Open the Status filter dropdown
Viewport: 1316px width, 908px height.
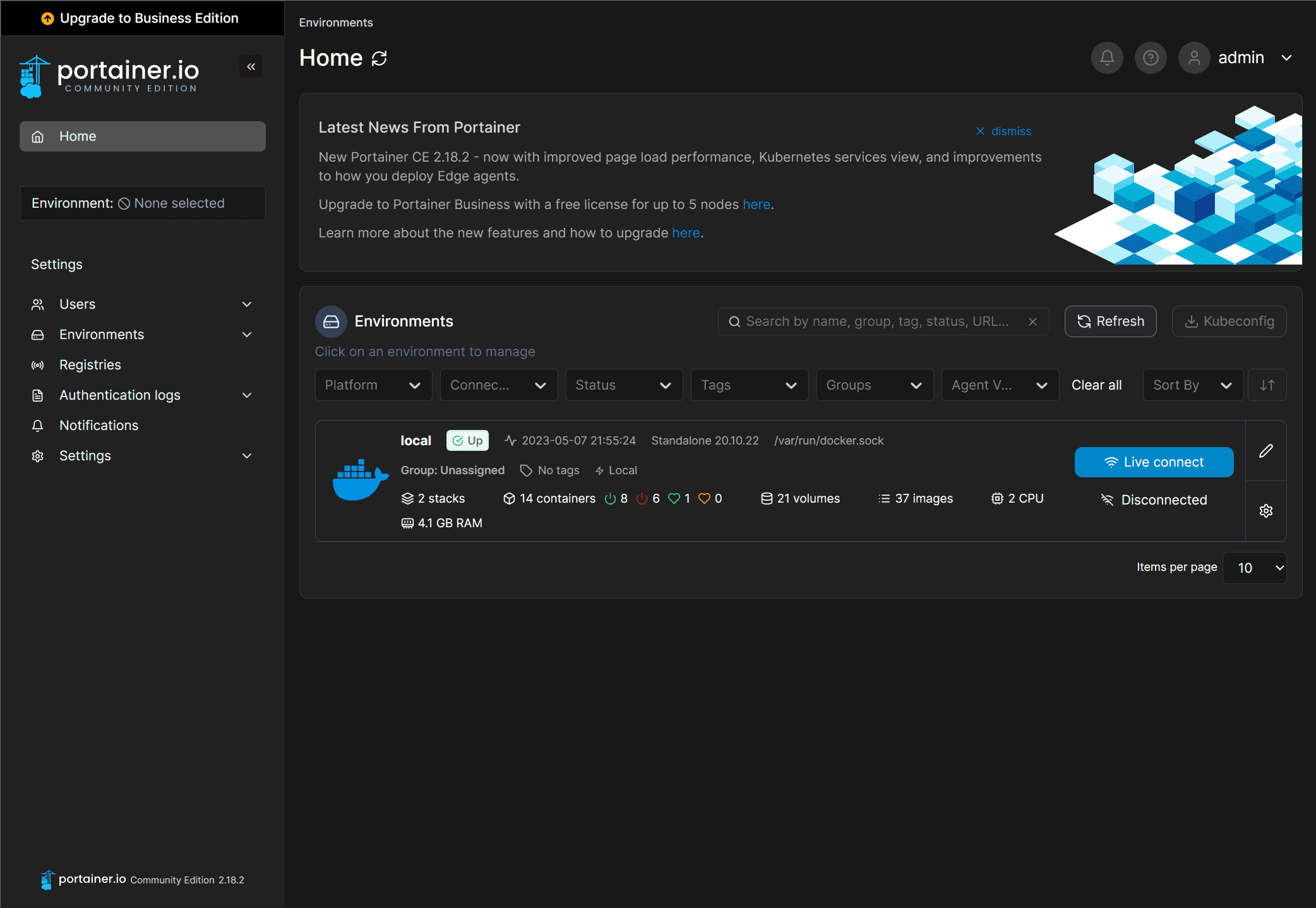pyautogui.click(x=623, y=385)
